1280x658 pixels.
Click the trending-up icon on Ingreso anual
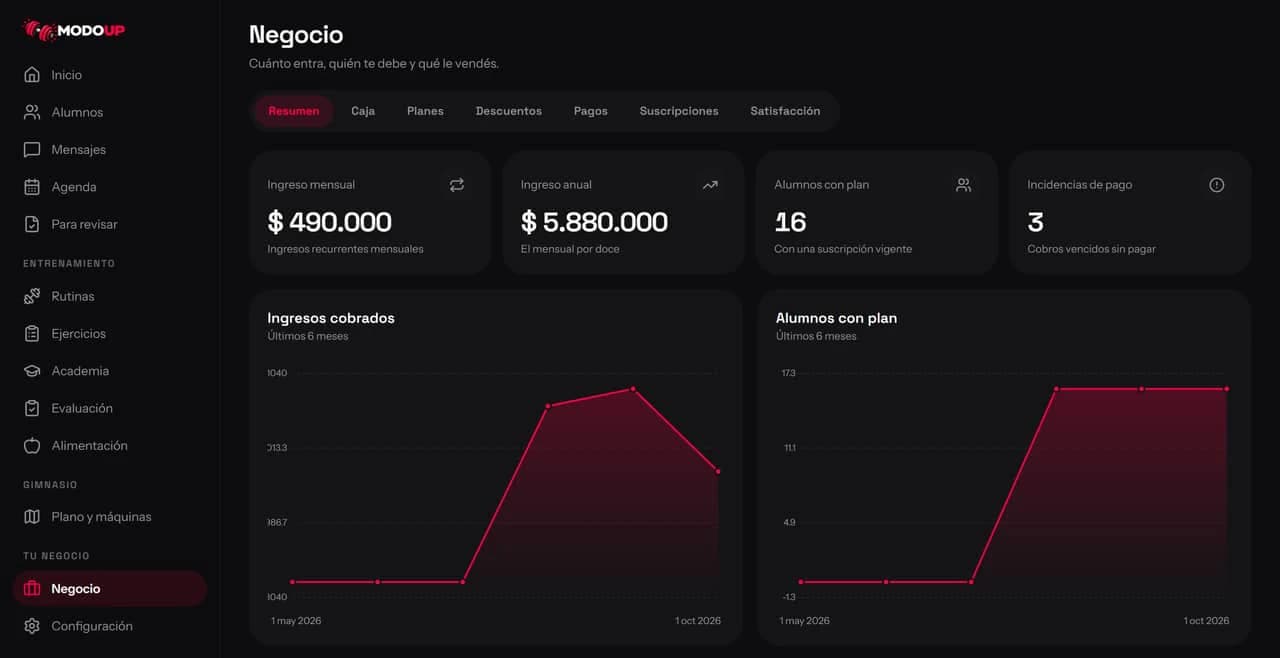710,185
